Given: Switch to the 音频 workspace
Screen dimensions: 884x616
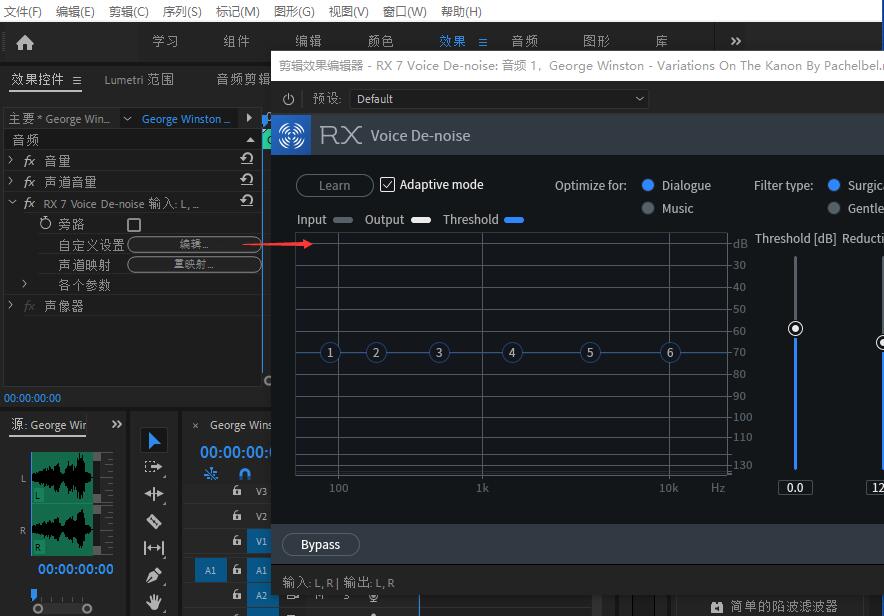Looking at the screenshot, I should click(x=524, y=41).
